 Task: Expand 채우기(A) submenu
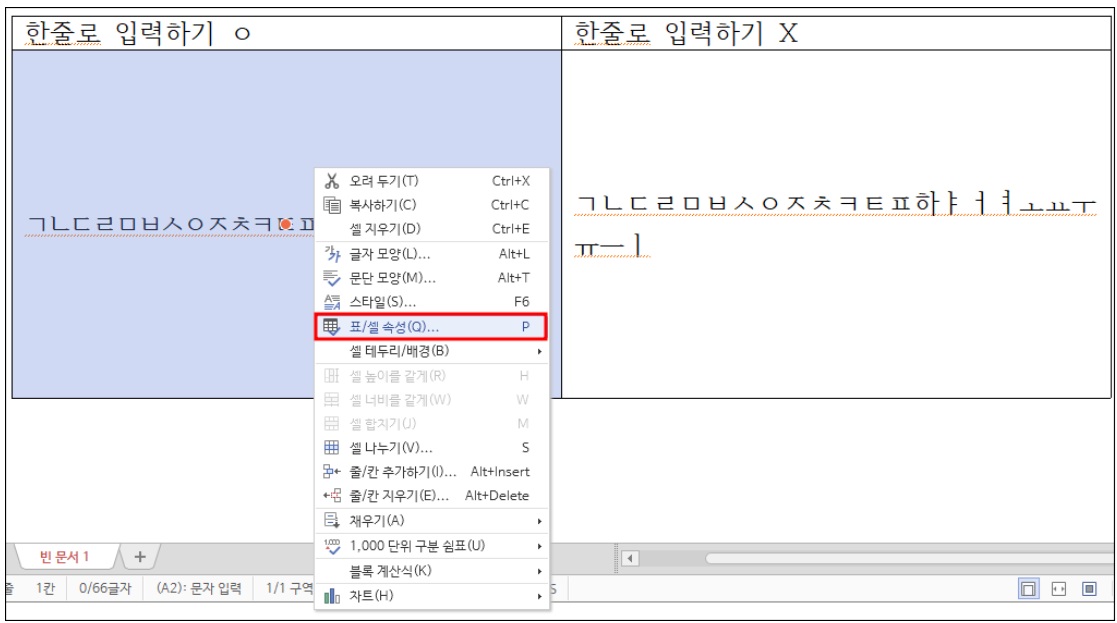click(432, 520)
